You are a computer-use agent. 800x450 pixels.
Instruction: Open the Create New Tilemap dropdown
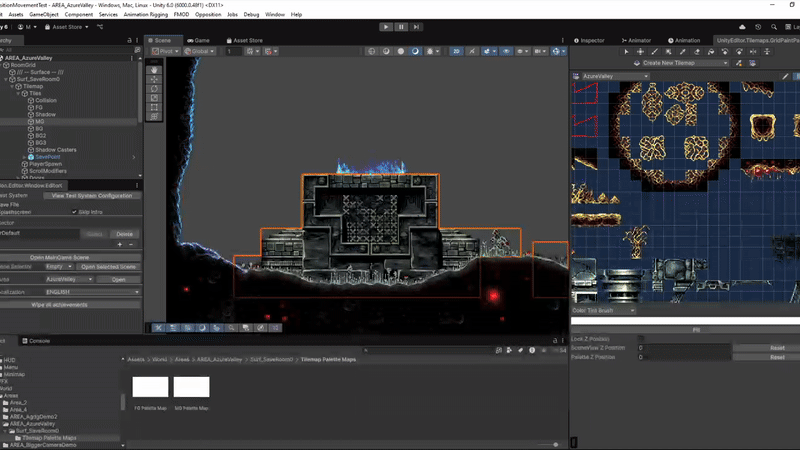click(685, 63)
